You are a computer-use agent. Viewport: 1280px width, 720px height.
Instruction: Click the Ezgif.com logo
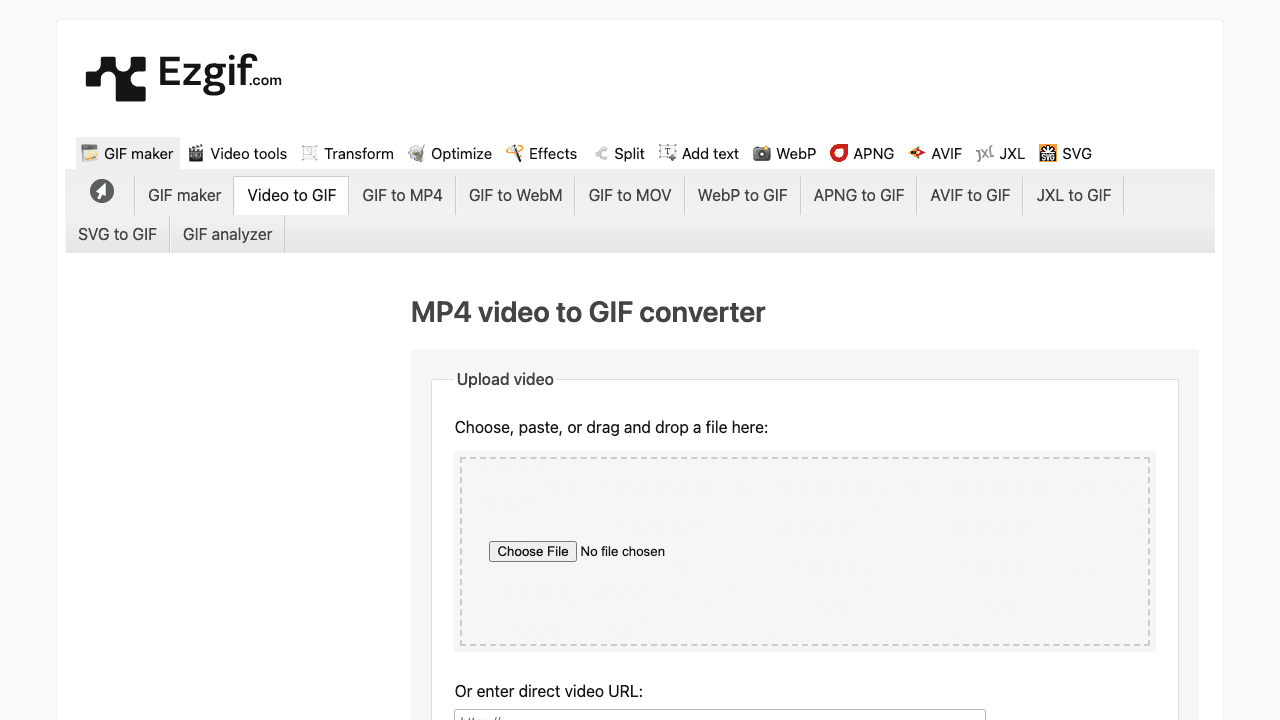point(184,75)
